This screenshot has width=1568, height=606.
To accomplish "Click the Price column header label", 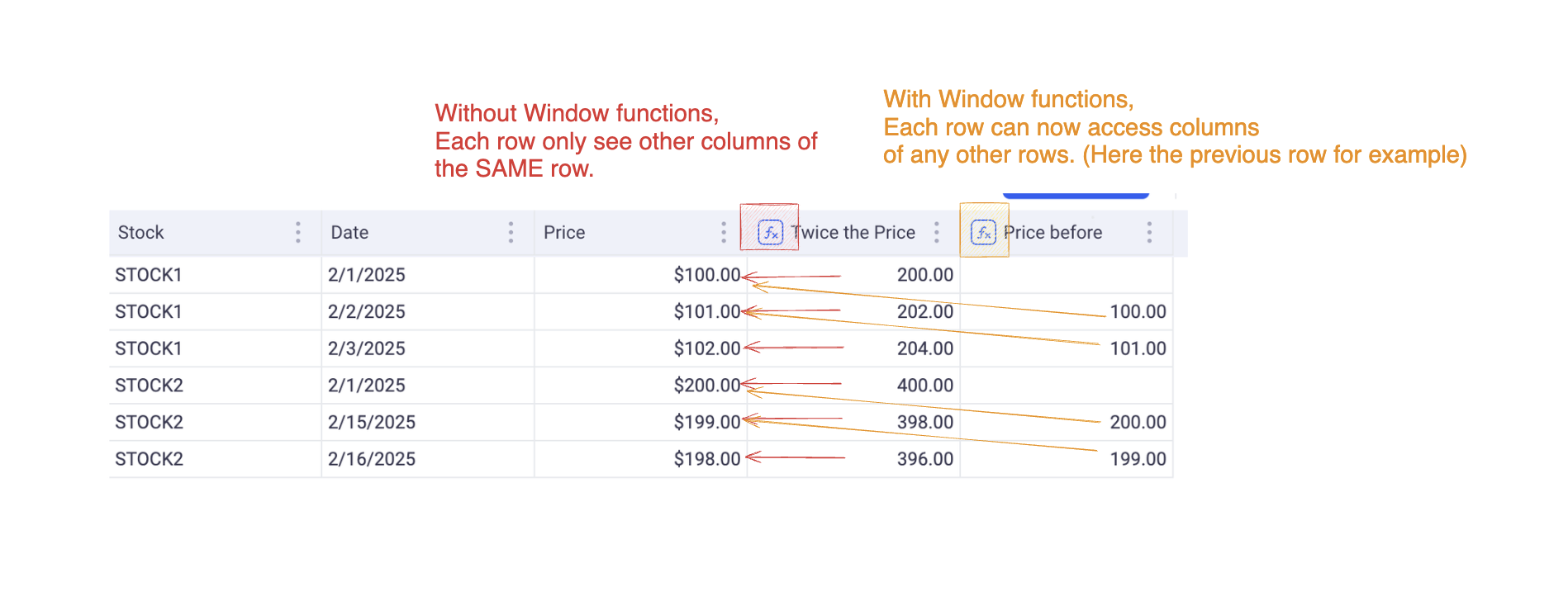I will click(564, 233).
